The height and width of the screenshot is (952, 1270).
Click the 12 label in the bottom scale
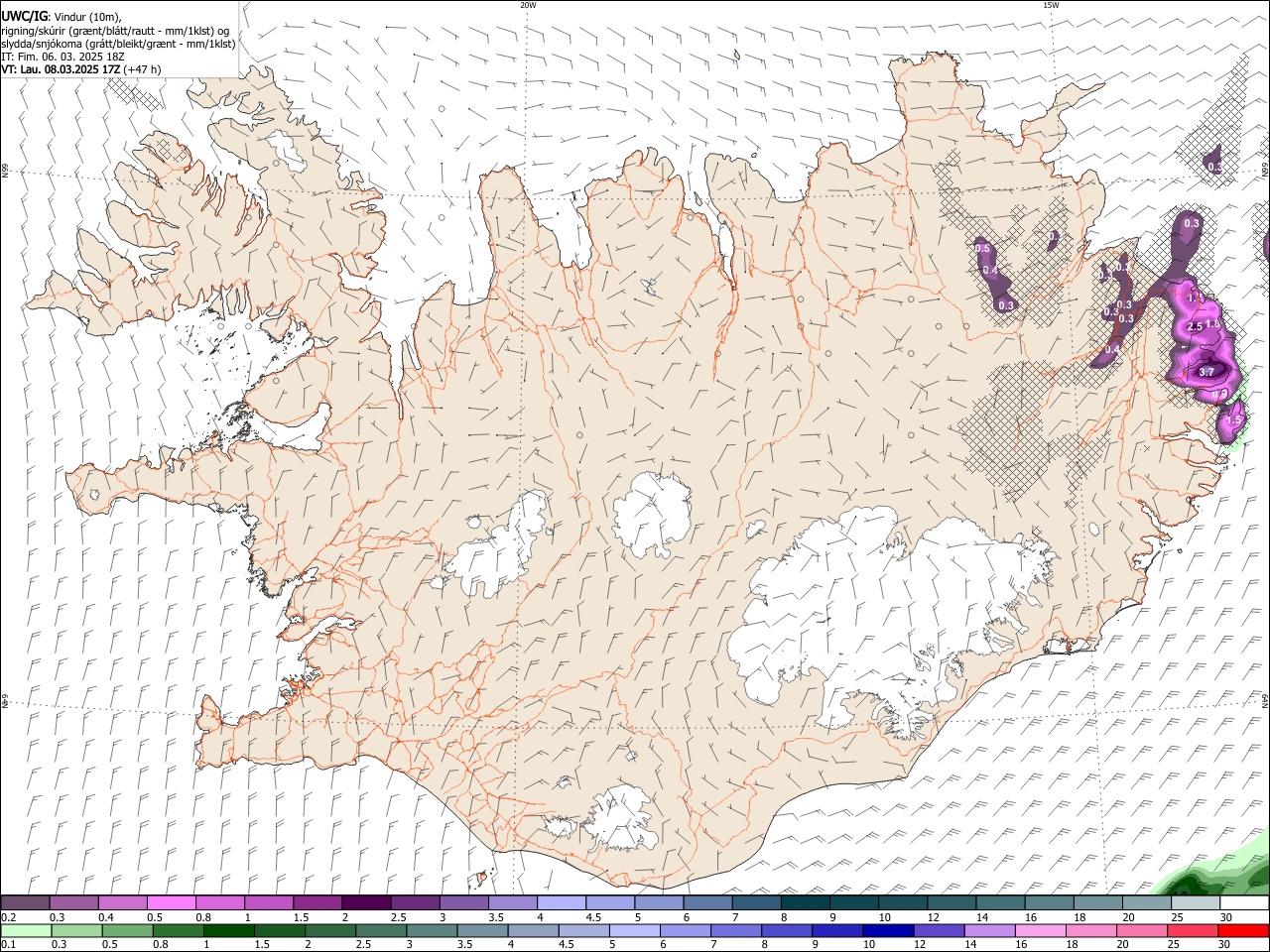(x=920, y=945)
